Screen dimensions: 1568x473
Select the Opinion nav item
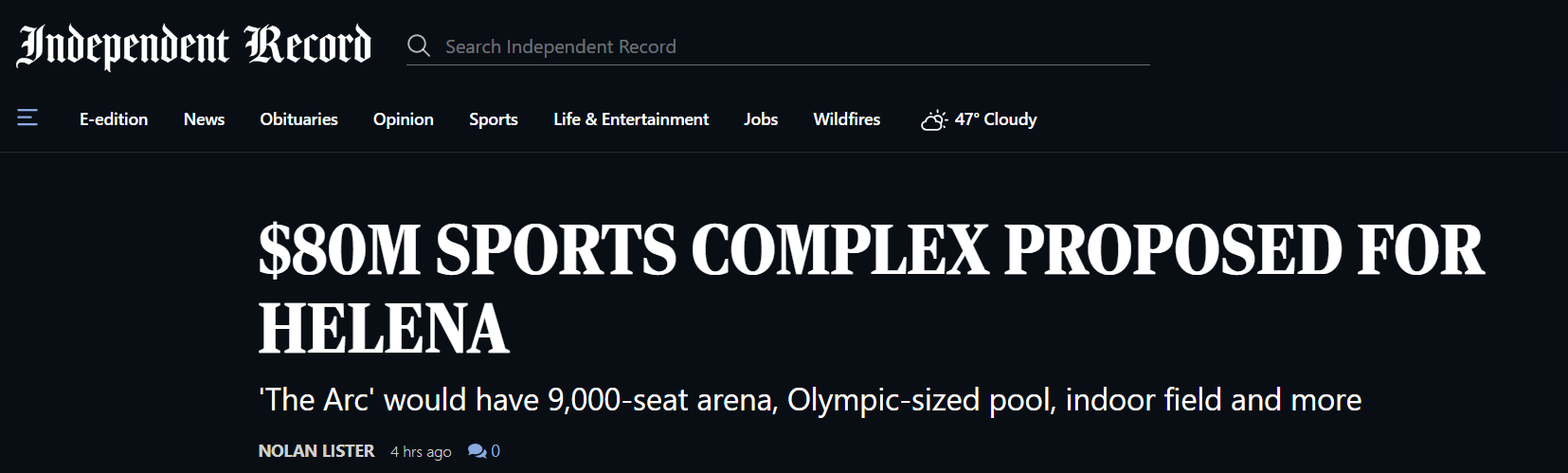404,119
